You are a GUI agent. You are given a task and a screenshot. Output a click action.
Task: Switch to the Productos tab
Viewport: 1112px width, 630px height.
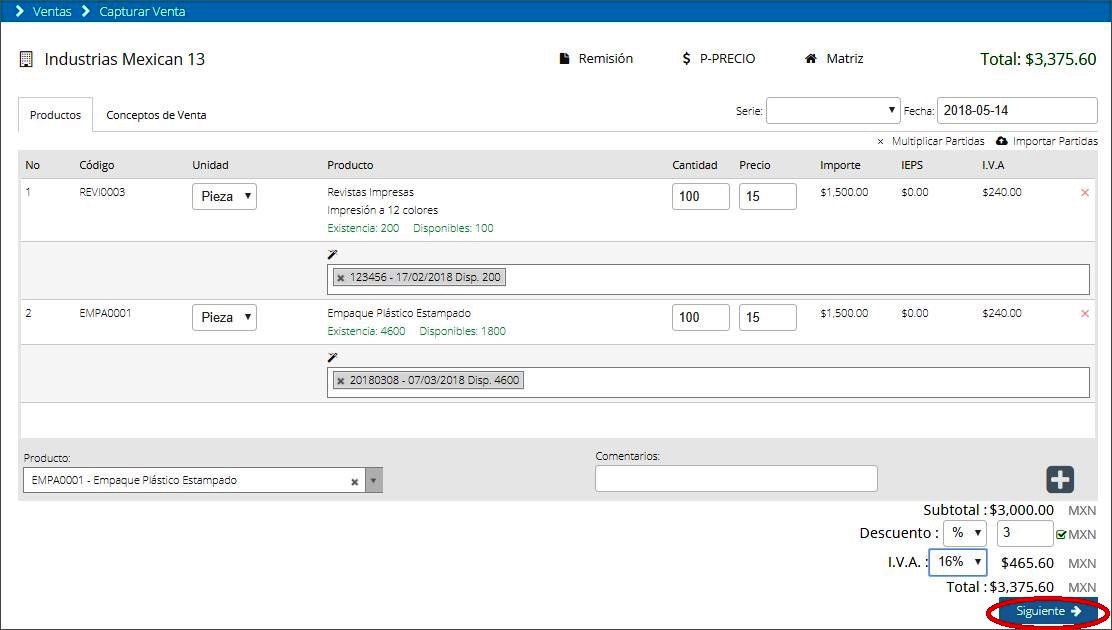click(x=55, y=115)
